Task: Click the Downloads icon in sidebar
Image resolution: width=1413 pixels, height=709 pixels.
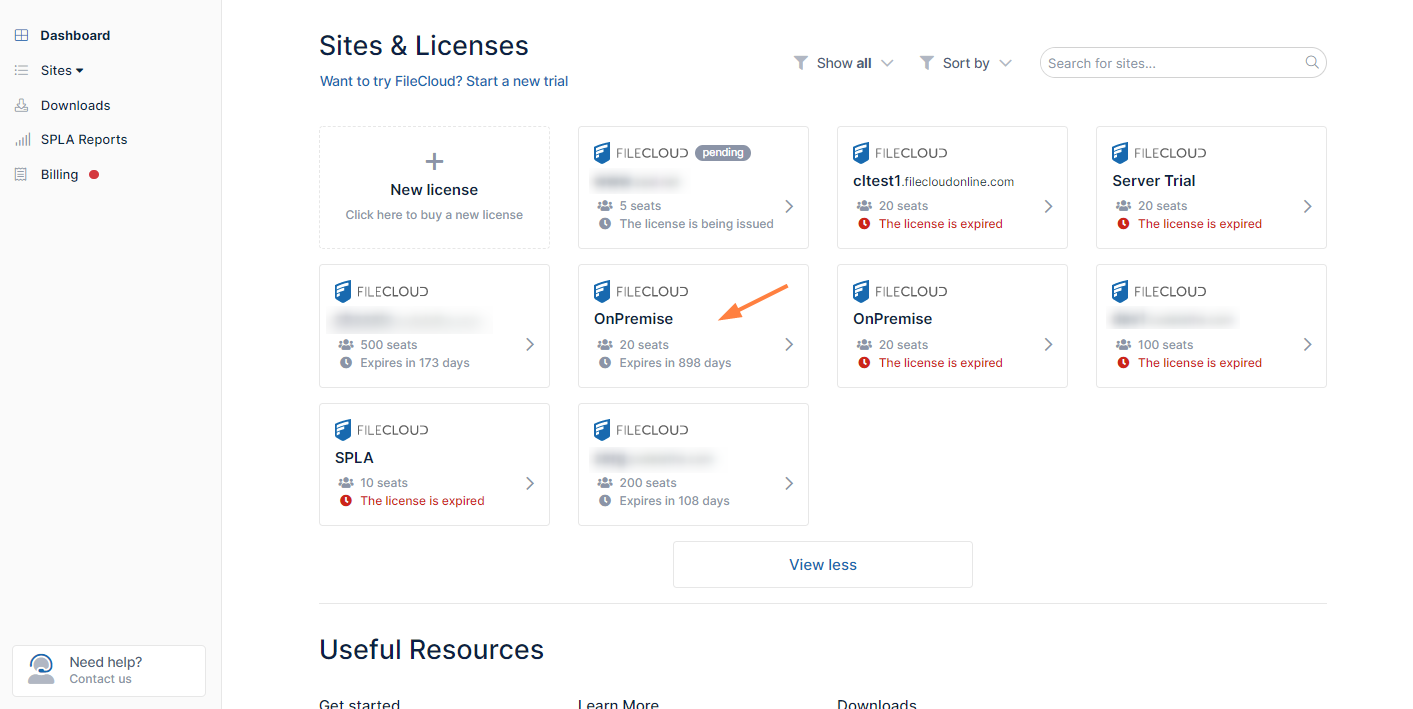Action: [21, 105]
